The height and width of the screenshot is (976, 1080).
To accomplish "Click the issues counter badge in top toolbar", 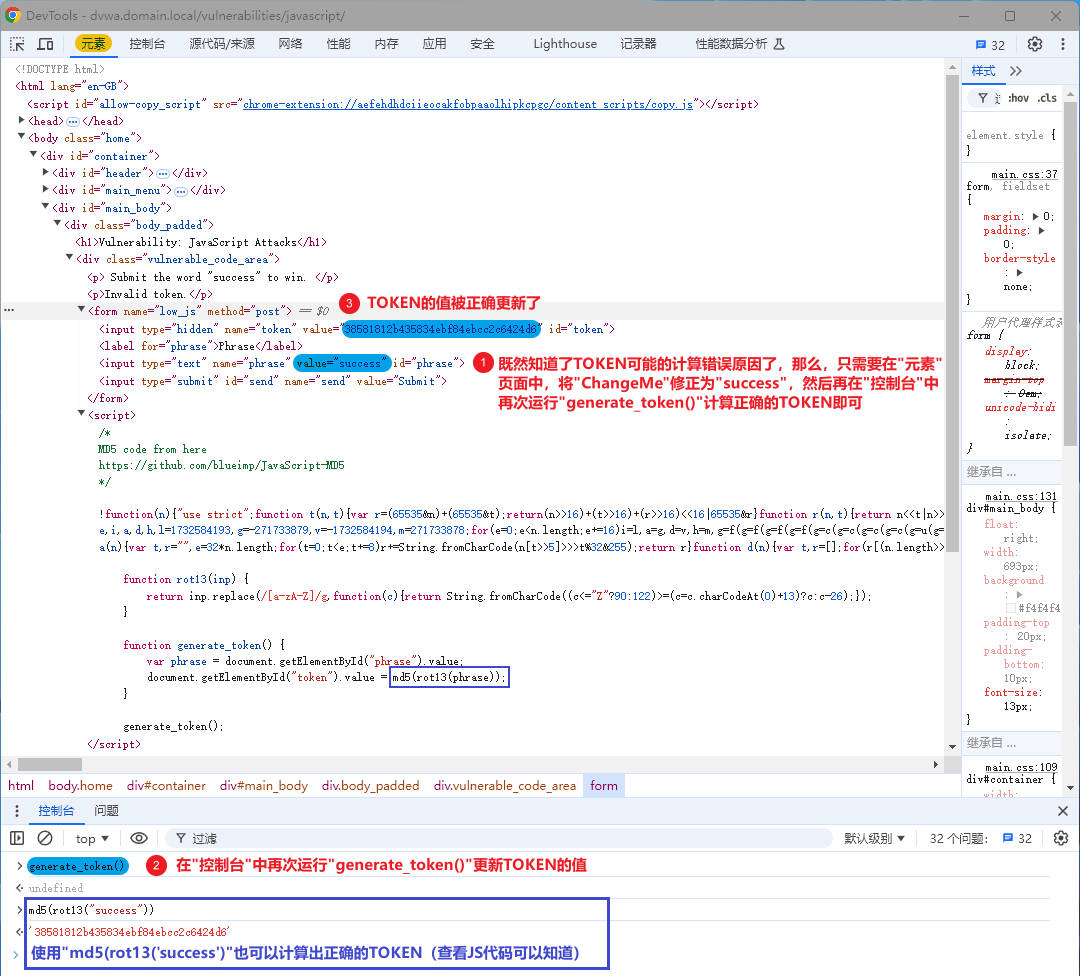I will 990,45.
